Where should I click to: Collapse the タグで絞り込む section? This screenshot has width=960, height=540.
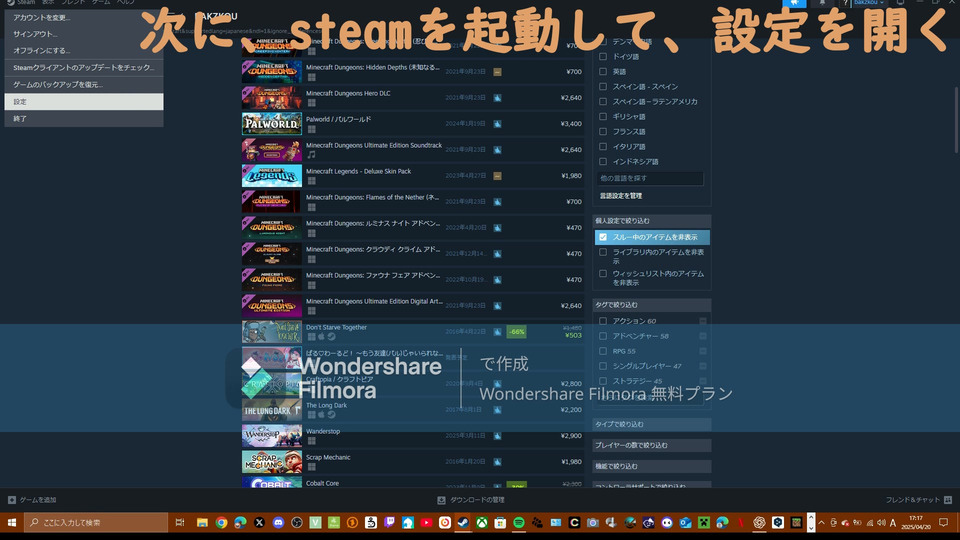[x=652, y=304]
